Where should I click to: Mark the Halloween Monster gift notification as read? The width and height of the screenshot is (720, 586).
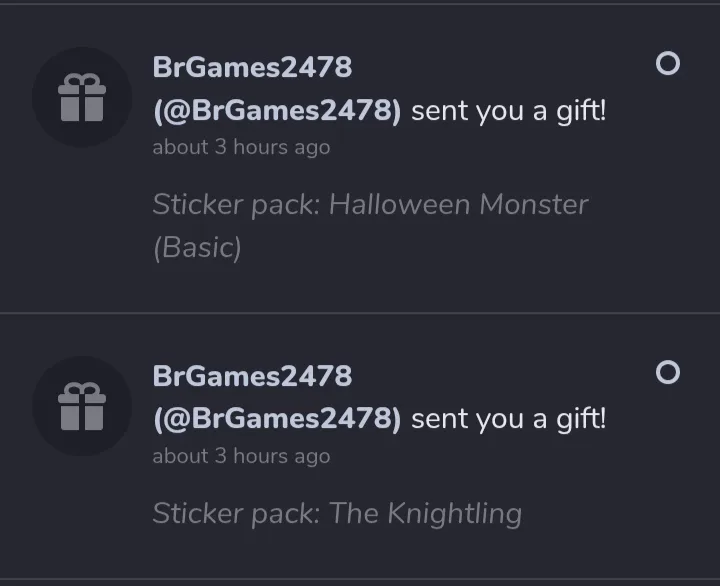click(x=667, y=64)
